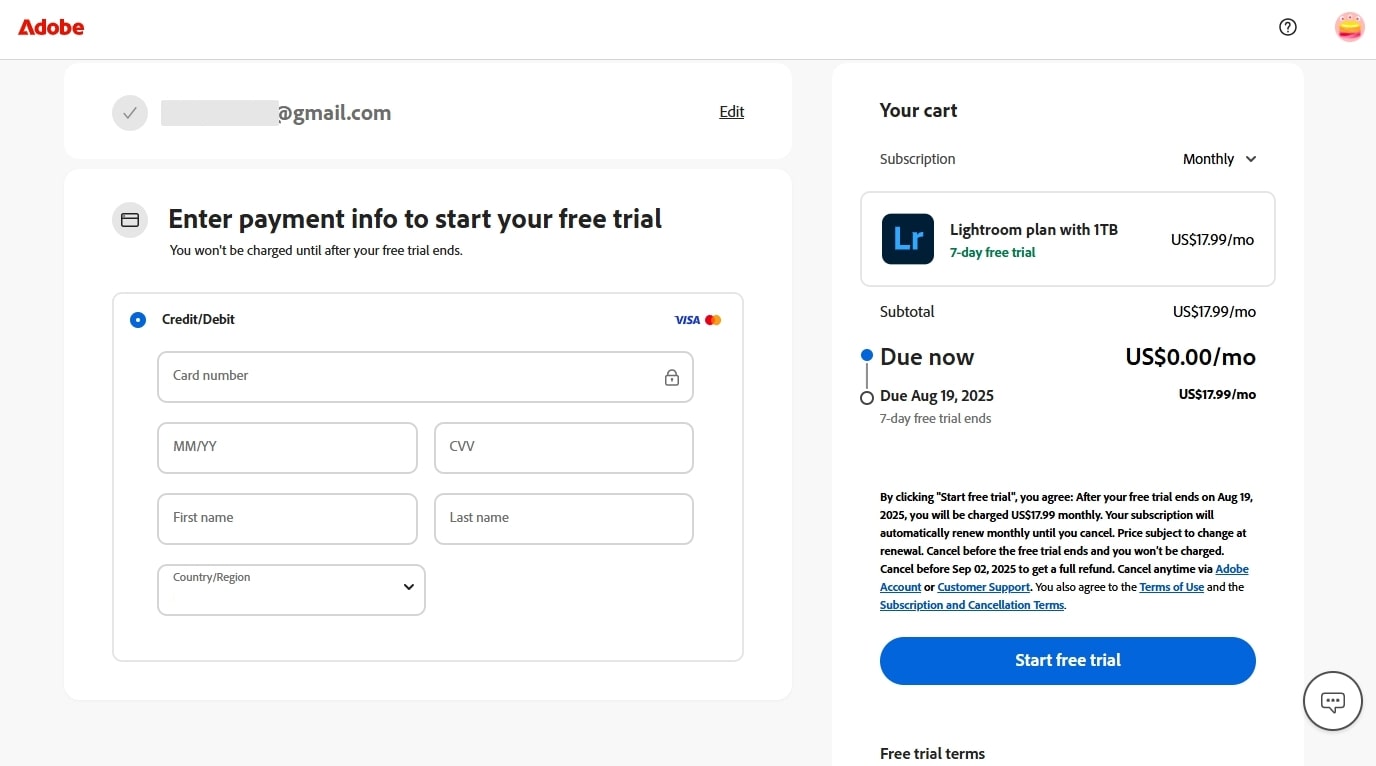1376x766 pixels.
Task: Click into the Card number field
Action: (x=425, y=377)
